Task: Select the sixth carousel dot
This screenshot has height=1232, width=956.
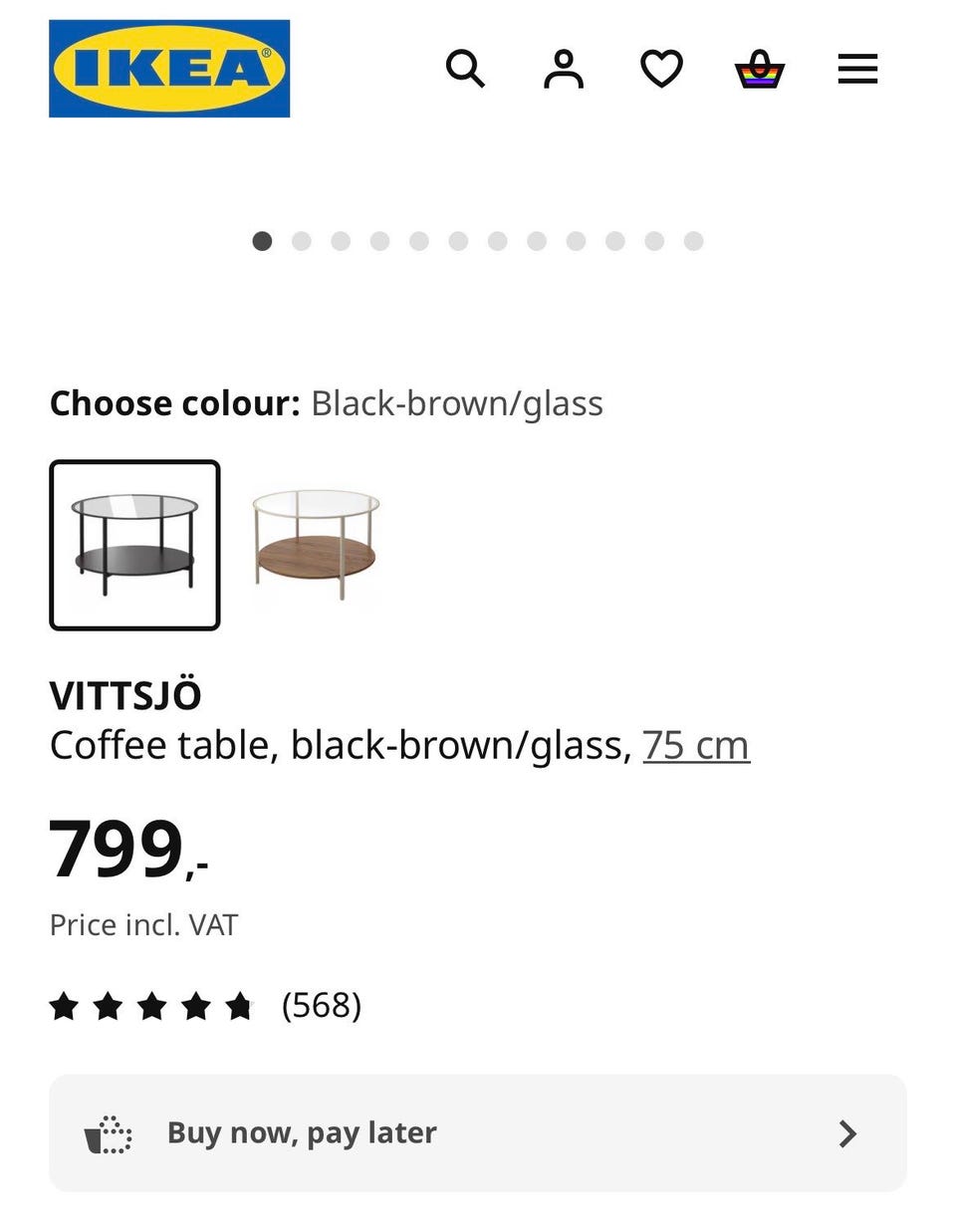Action: tap(458, 241)
